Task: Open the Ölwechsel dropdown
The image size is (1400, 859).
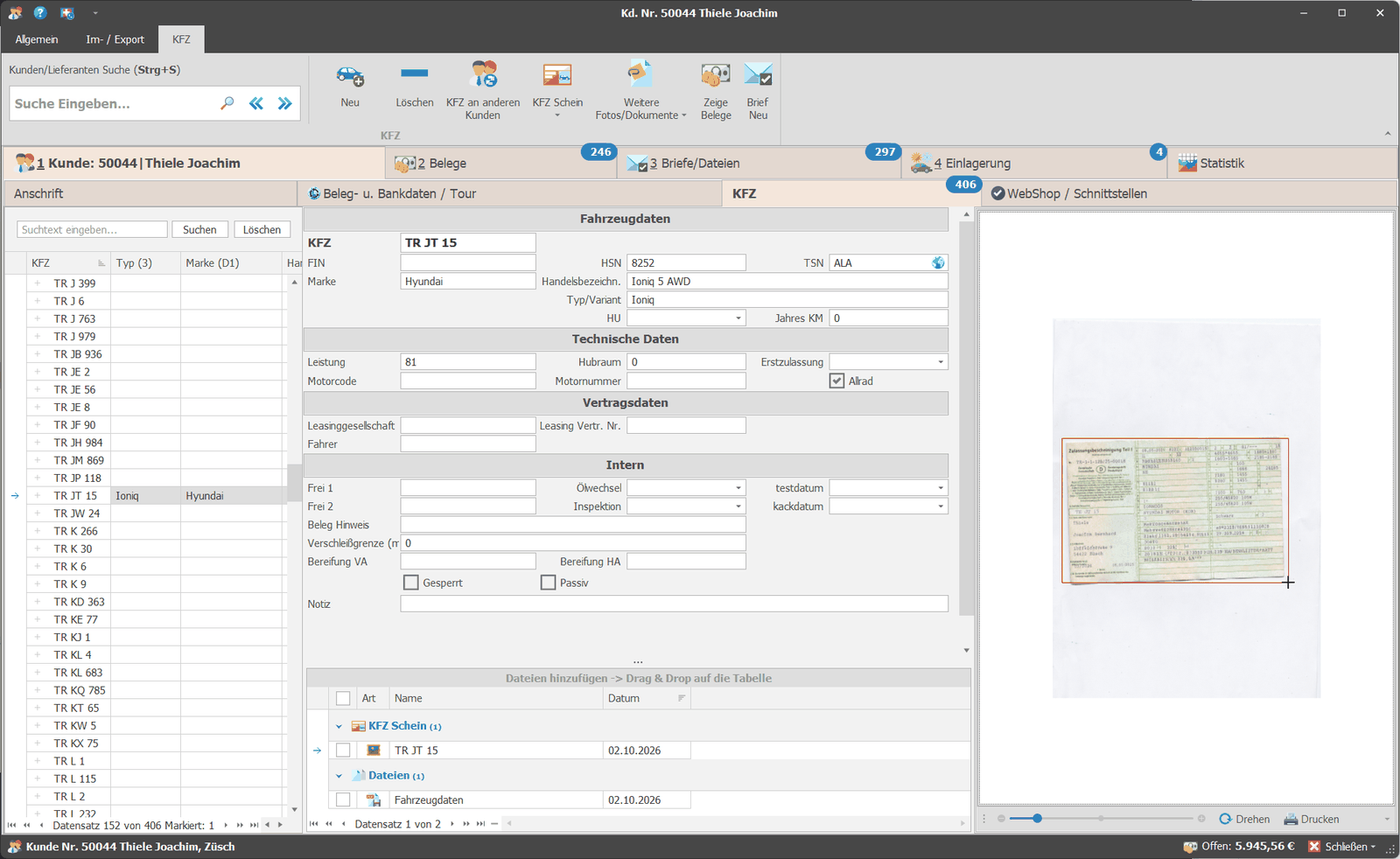Action: click(738, 488)
